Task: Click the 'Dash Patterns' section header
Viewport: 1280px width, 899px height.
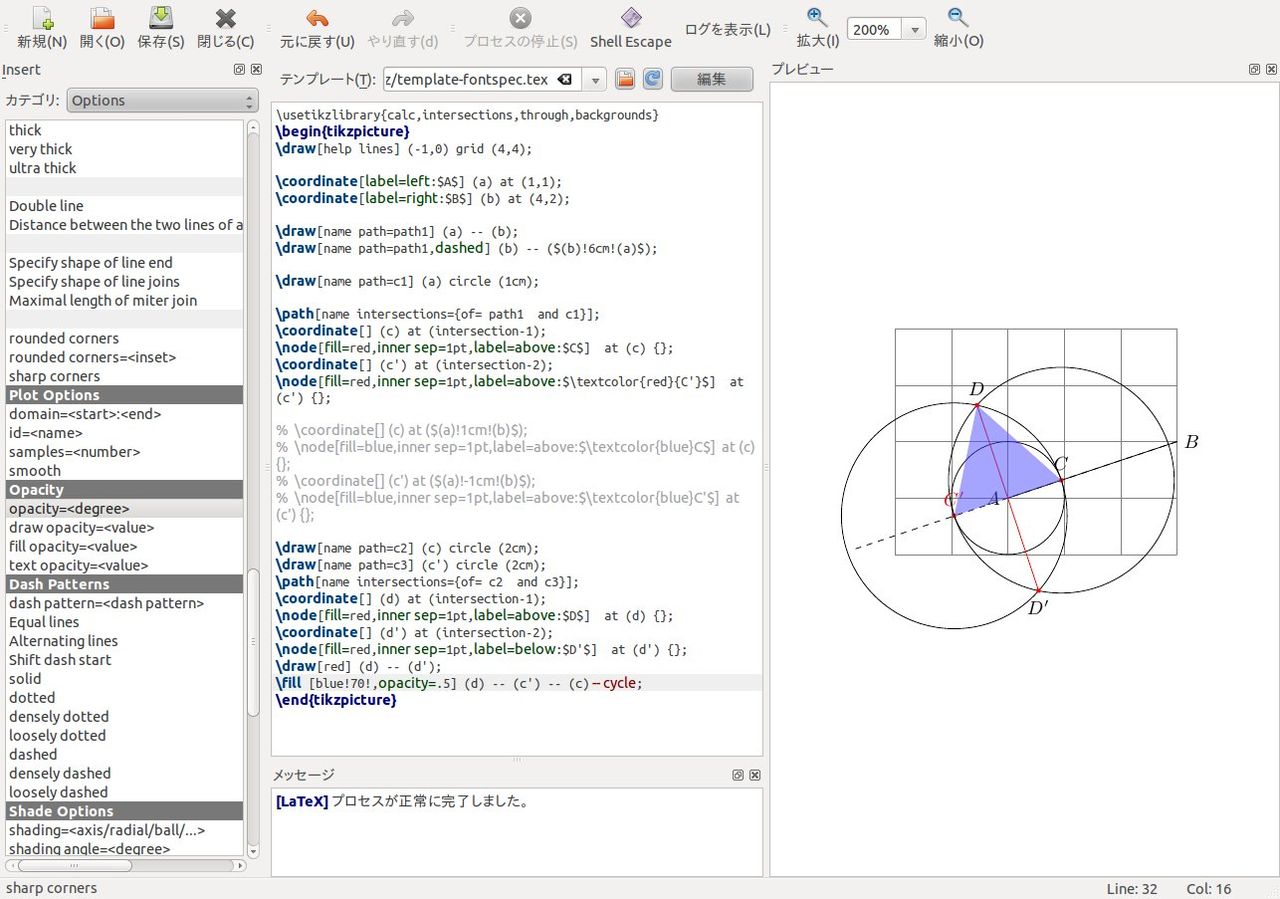Action: point(124,584)
